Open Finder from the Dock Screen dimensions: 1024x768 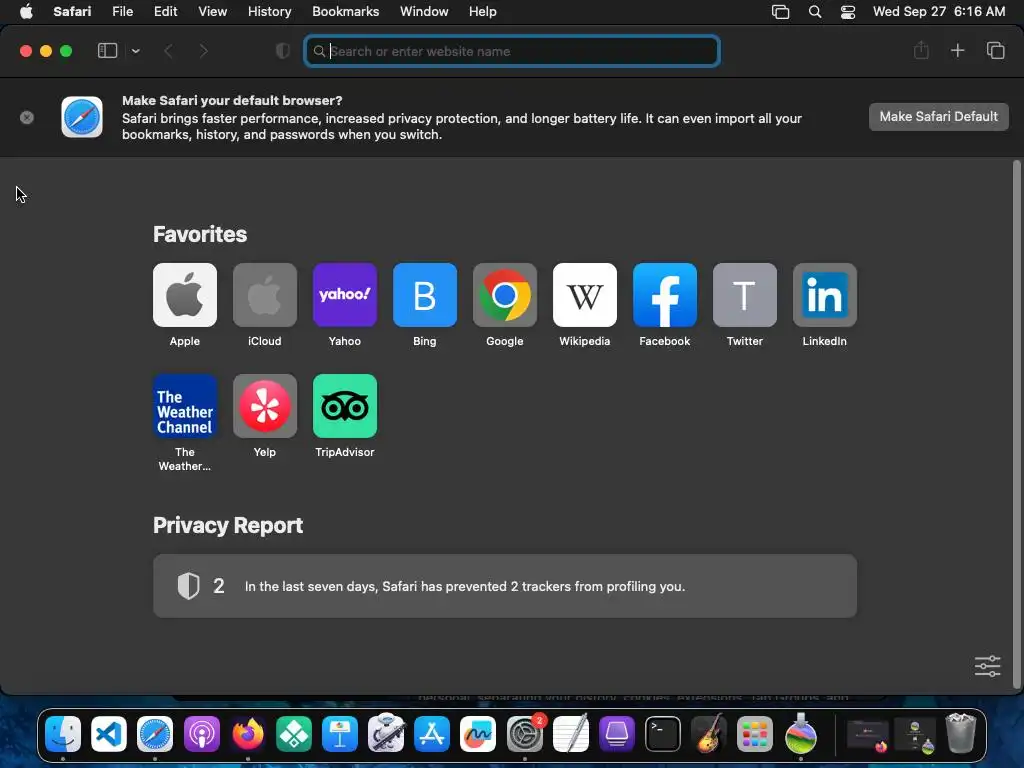63,733
